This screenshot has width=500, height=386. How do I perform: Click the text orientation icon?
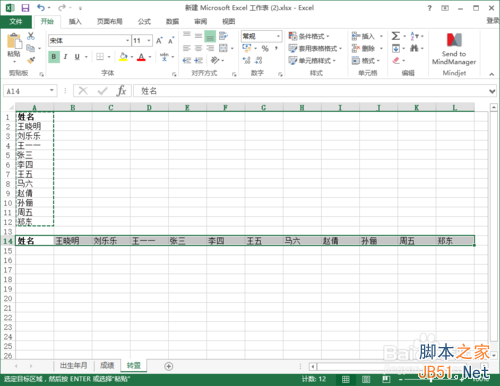(x=215, y=60)
